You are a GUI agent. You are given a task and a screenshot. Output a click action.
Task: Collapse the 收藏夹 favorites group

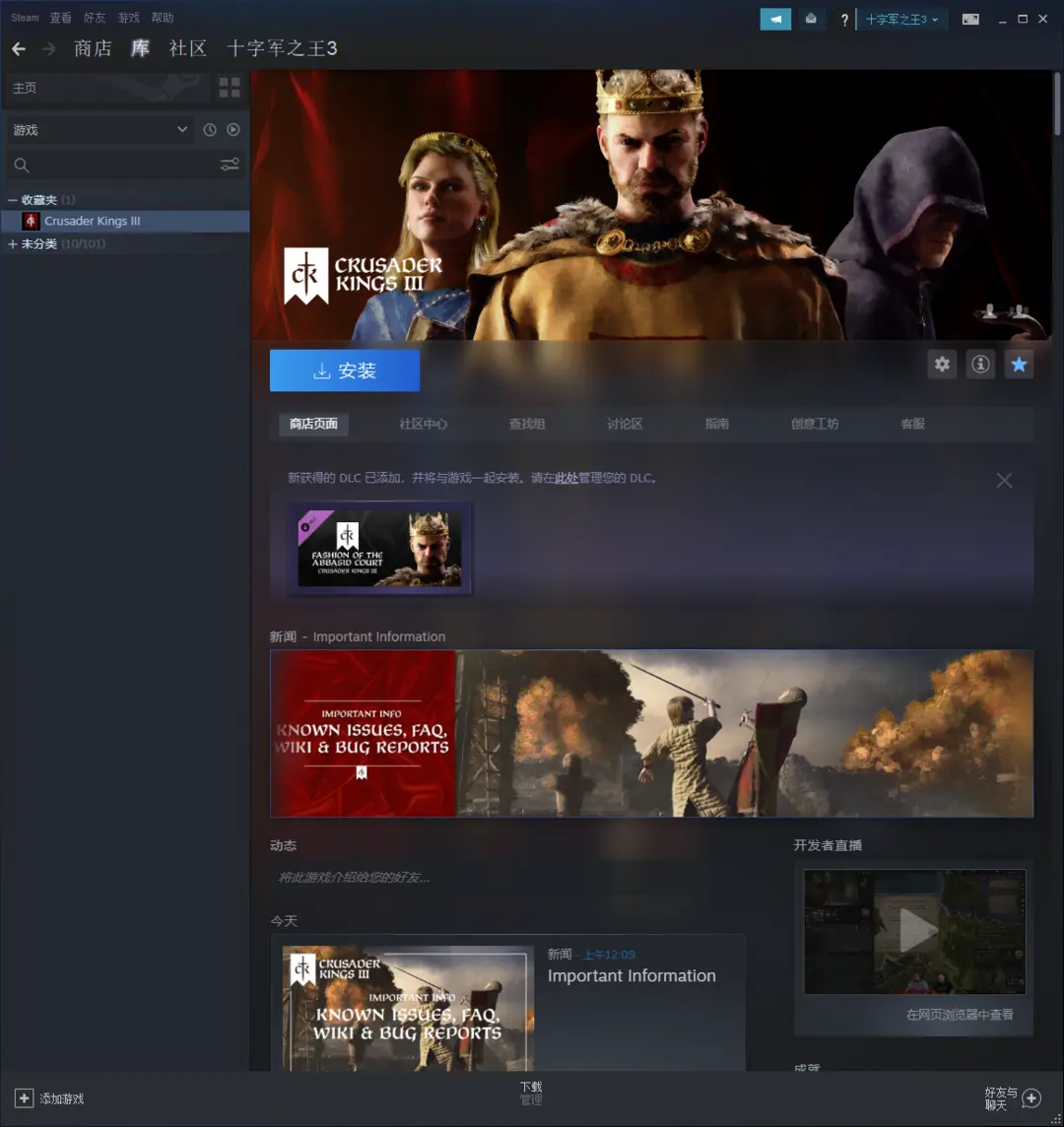[x=12, y=200]
